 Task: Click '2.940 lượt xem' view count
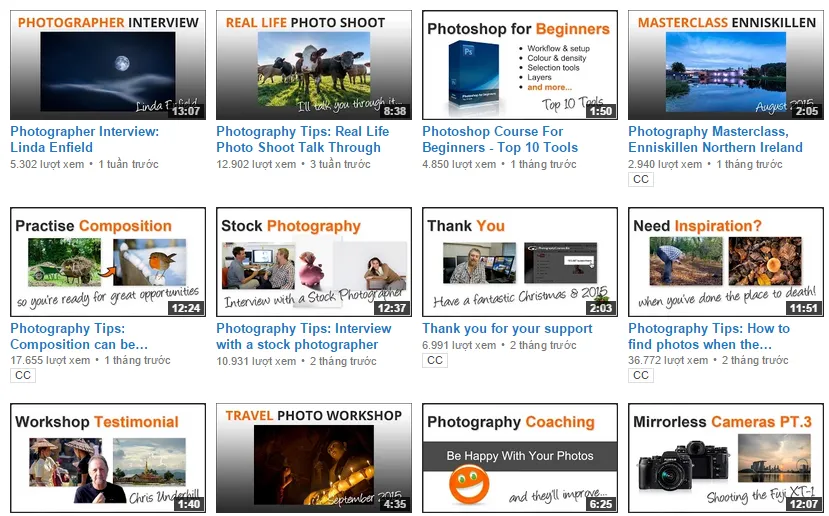click(665, 164)
